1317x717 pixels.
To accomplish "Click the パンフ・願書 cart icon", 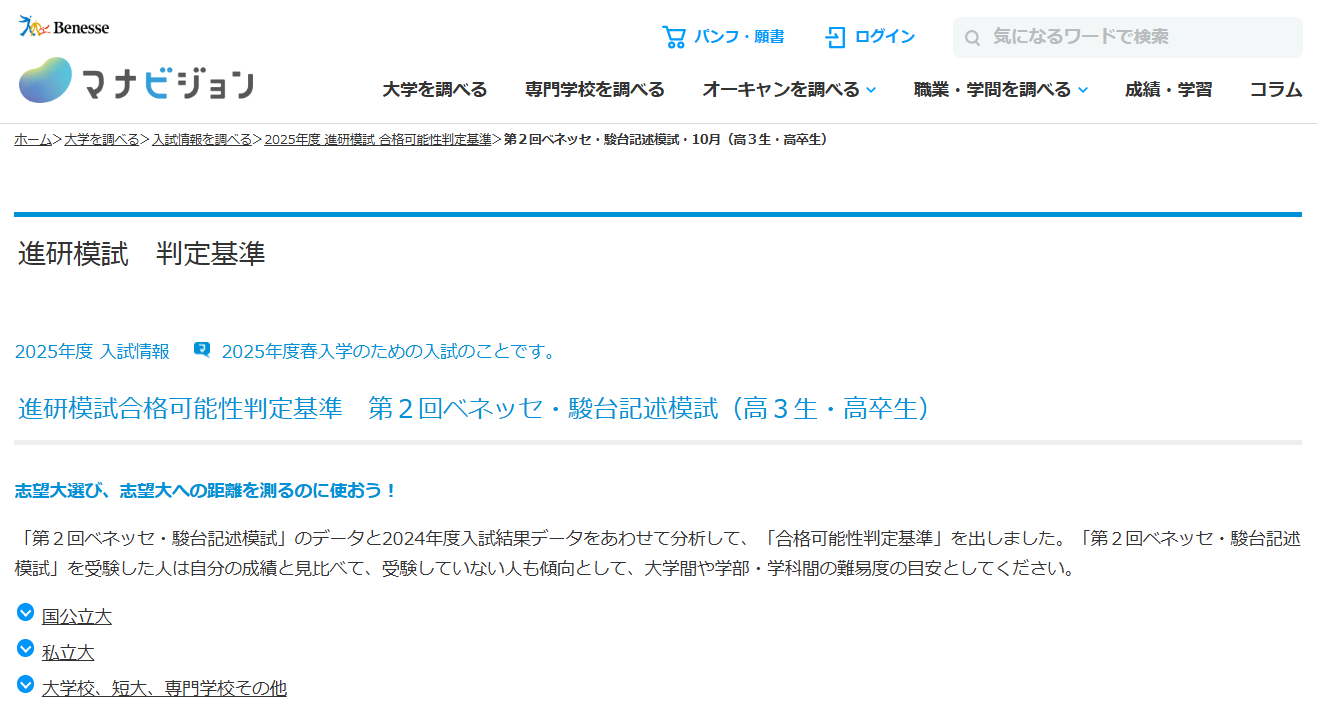I will pyautogui.click(x=675, y=36).
